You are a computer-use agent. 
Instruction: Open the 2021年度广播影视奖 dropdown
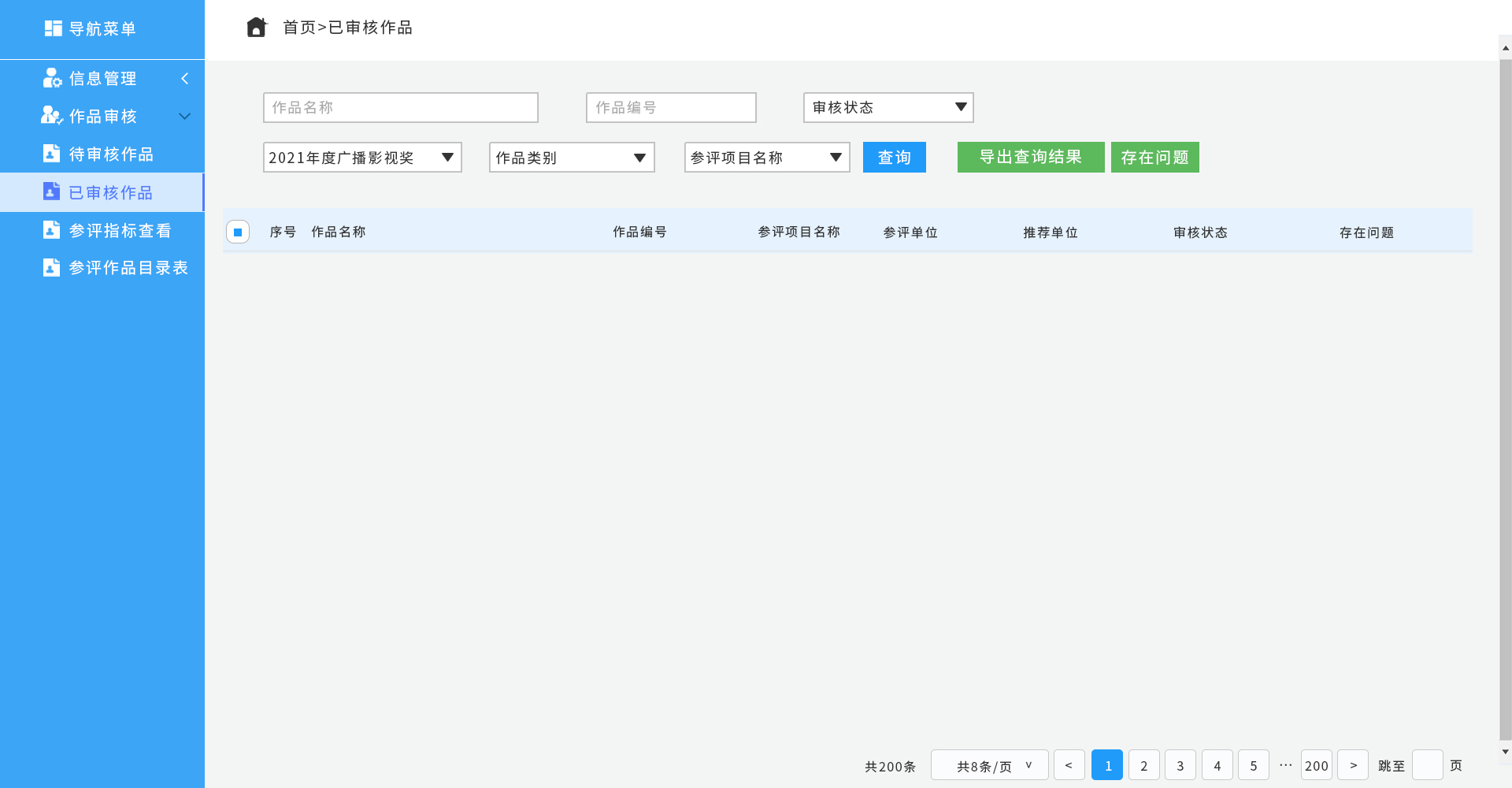pos(361,158)
